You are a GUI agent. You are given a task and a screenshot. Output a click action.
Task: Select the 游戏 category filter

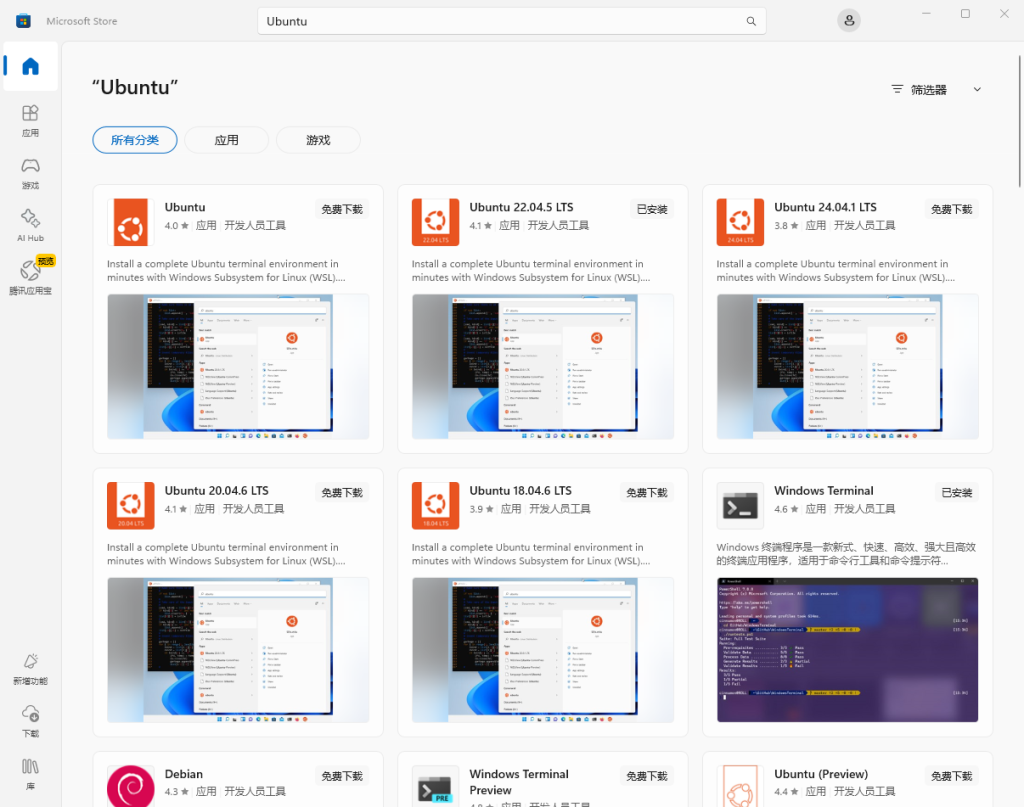[318, 140]
